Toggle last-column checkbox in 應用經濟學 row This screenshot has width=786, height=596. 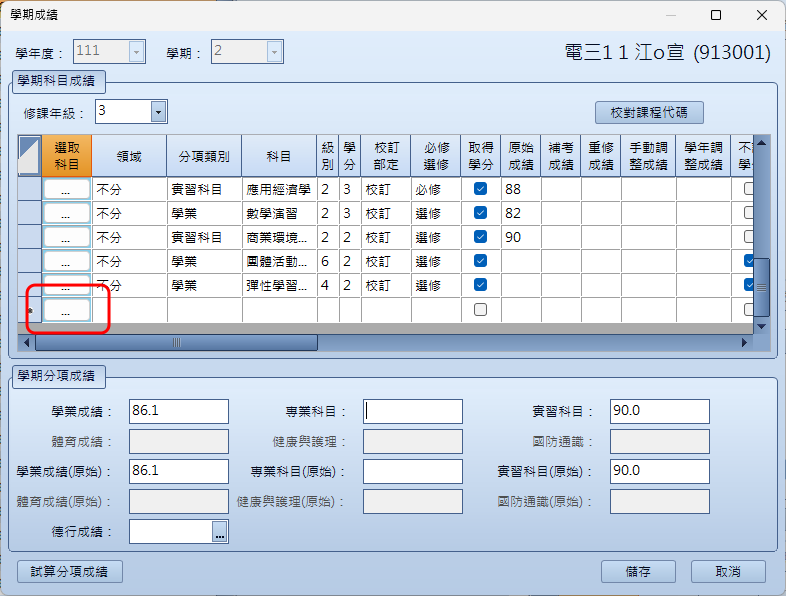pos(748,188)
